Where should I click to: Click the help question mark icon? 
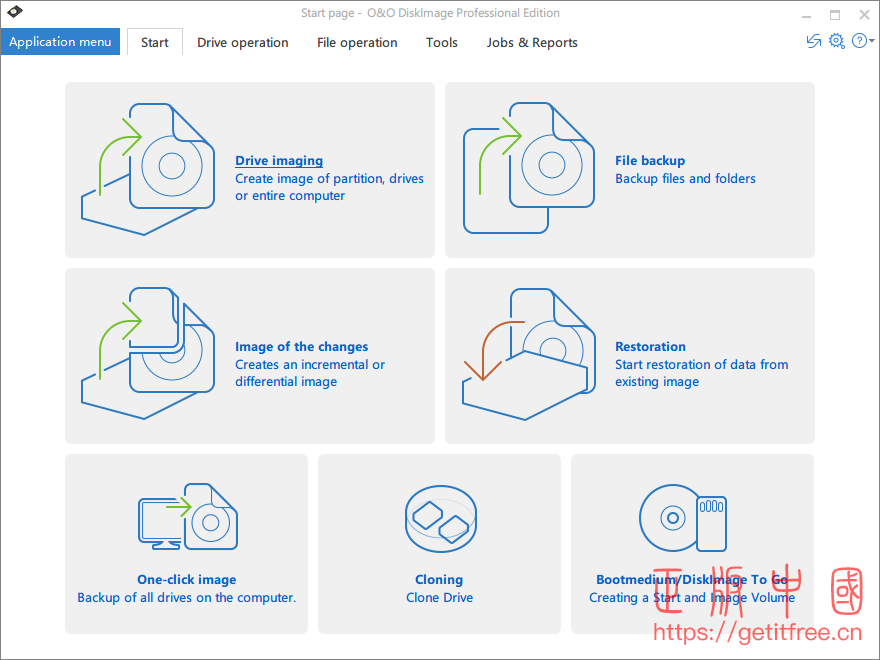coord(859,41)
